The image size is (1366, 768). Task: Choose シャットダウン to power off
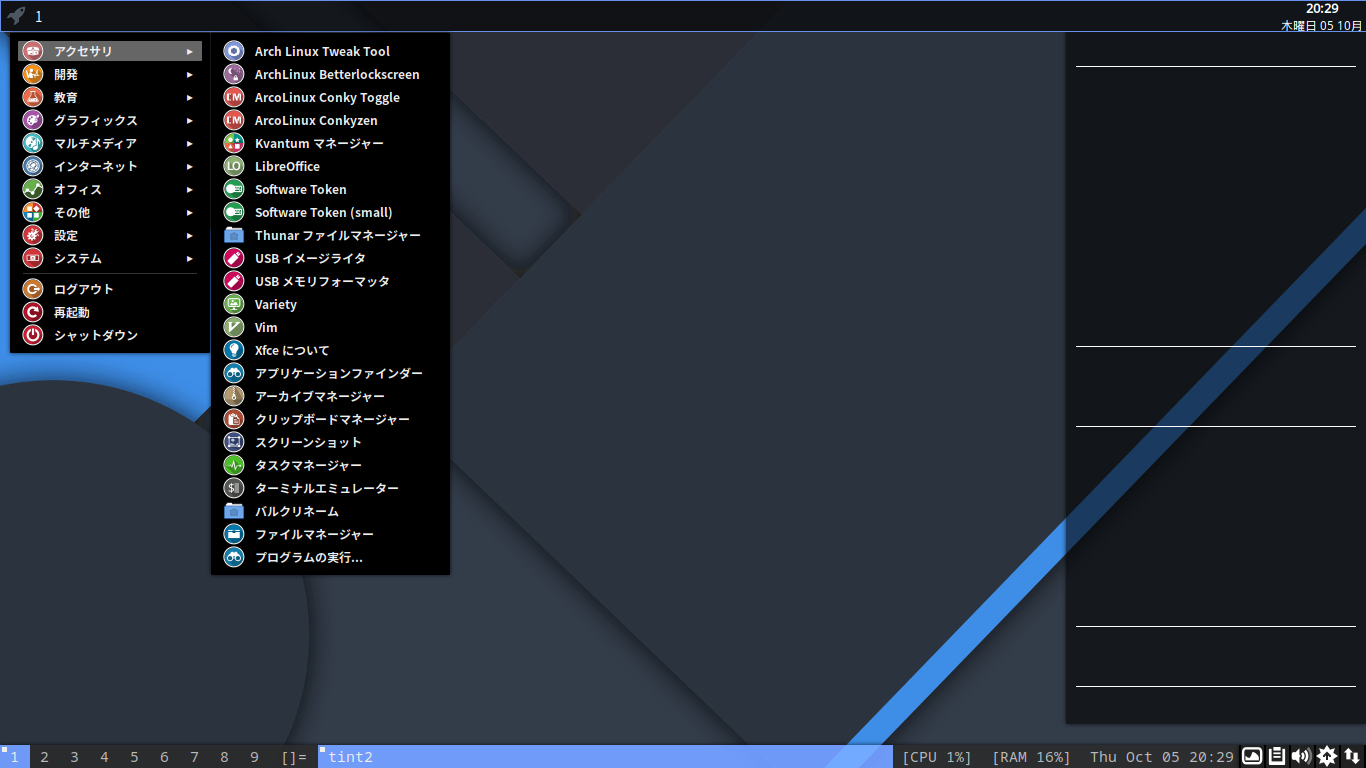pos(110,335)
